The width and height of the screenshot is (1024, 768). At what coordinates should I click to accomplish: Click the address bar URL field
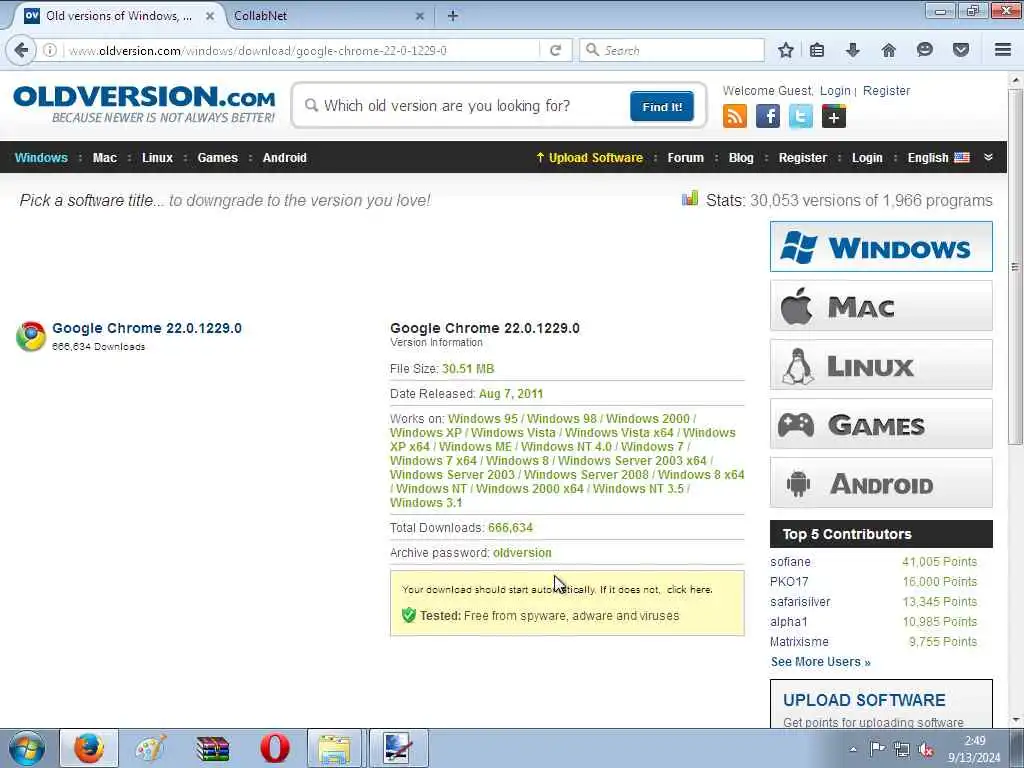click(300, 50)
